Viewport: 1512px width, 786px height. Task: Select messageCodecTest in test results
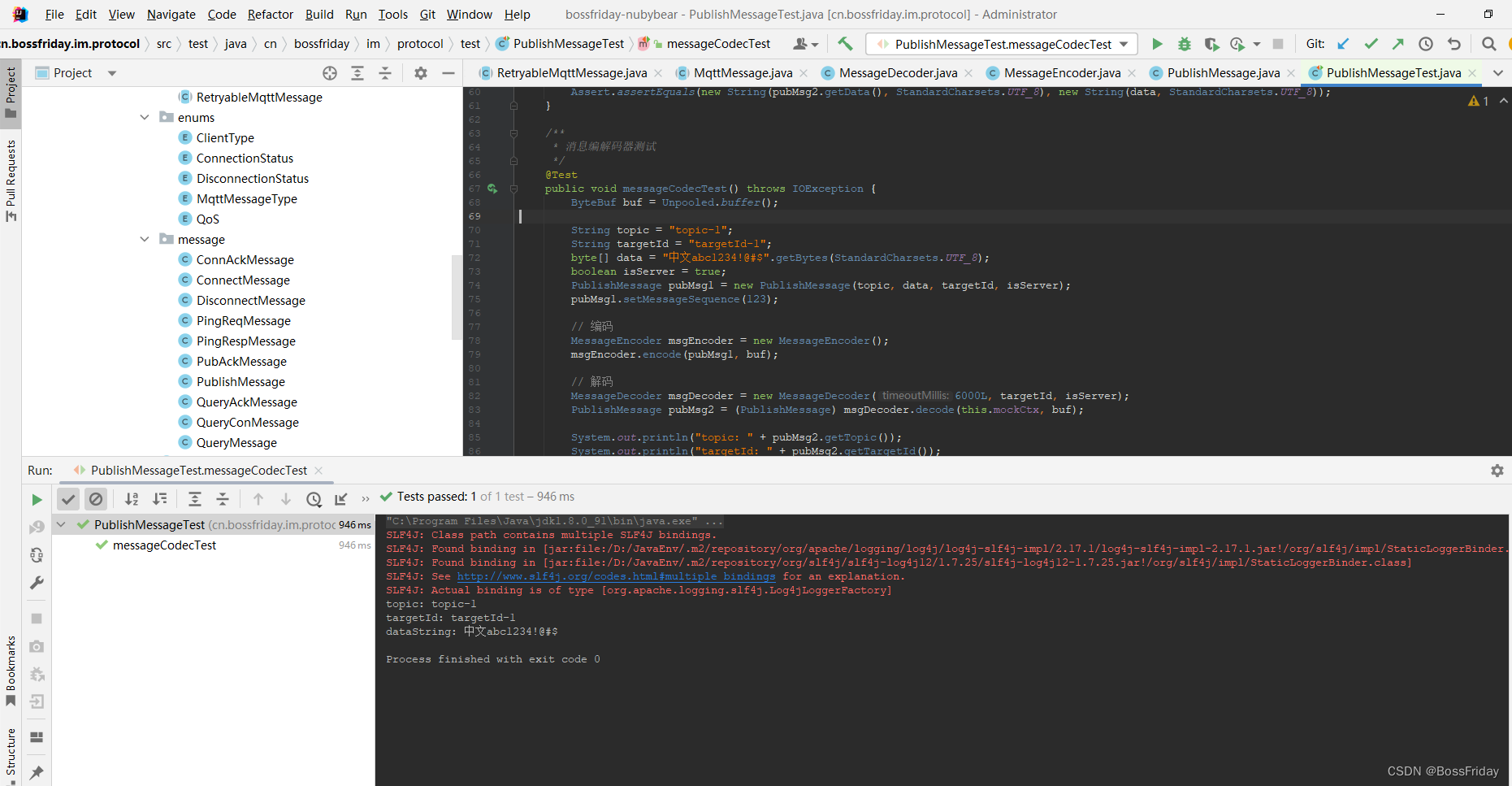pos(164,545)
